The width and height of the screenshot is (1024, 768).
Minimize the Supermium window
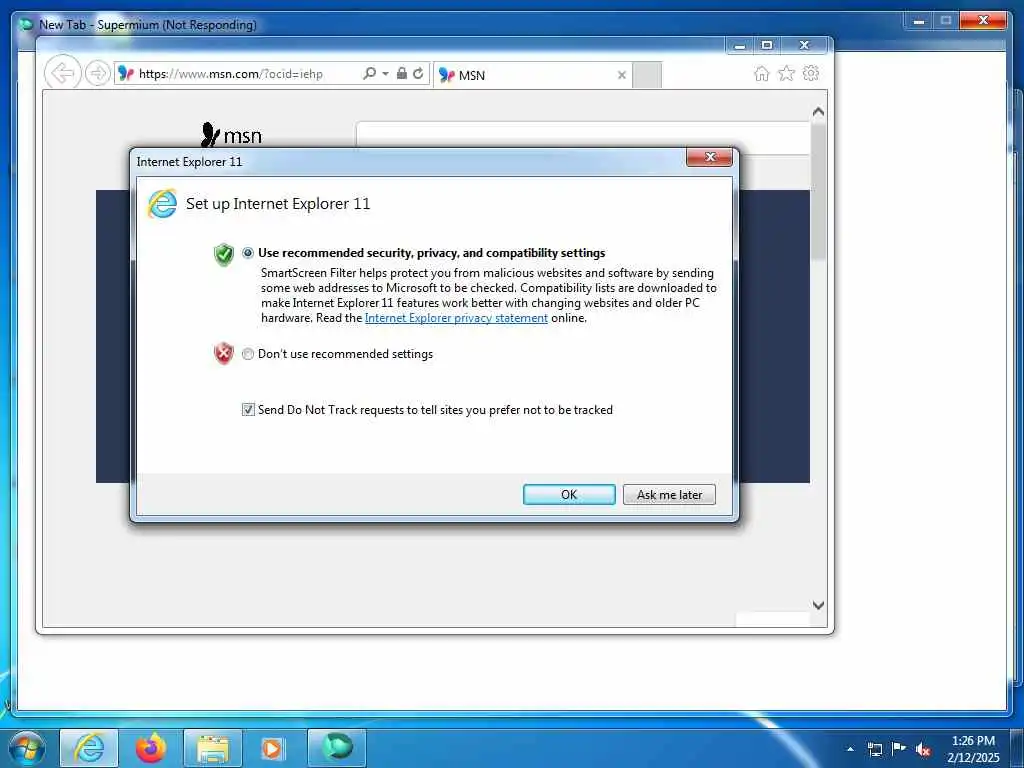pos(919,21)
